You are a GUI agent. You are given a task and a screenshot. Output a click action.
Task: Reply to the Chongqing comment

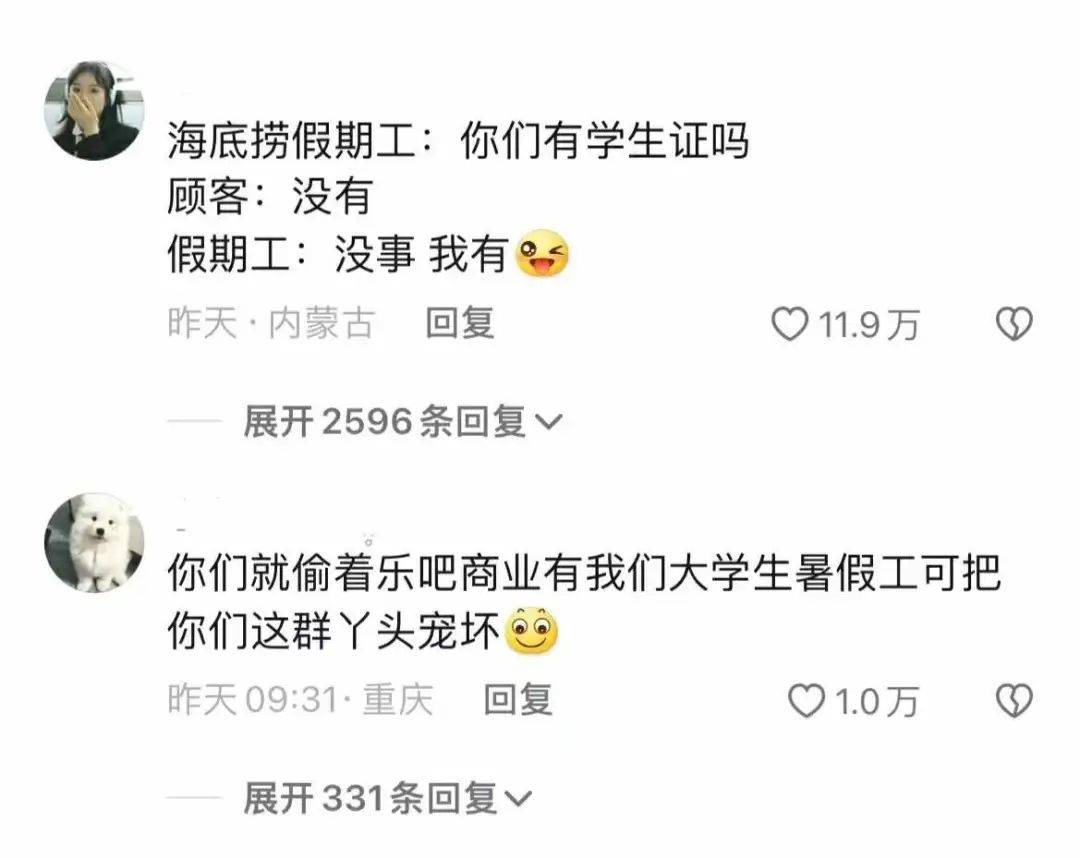click(x=518, y=700)
